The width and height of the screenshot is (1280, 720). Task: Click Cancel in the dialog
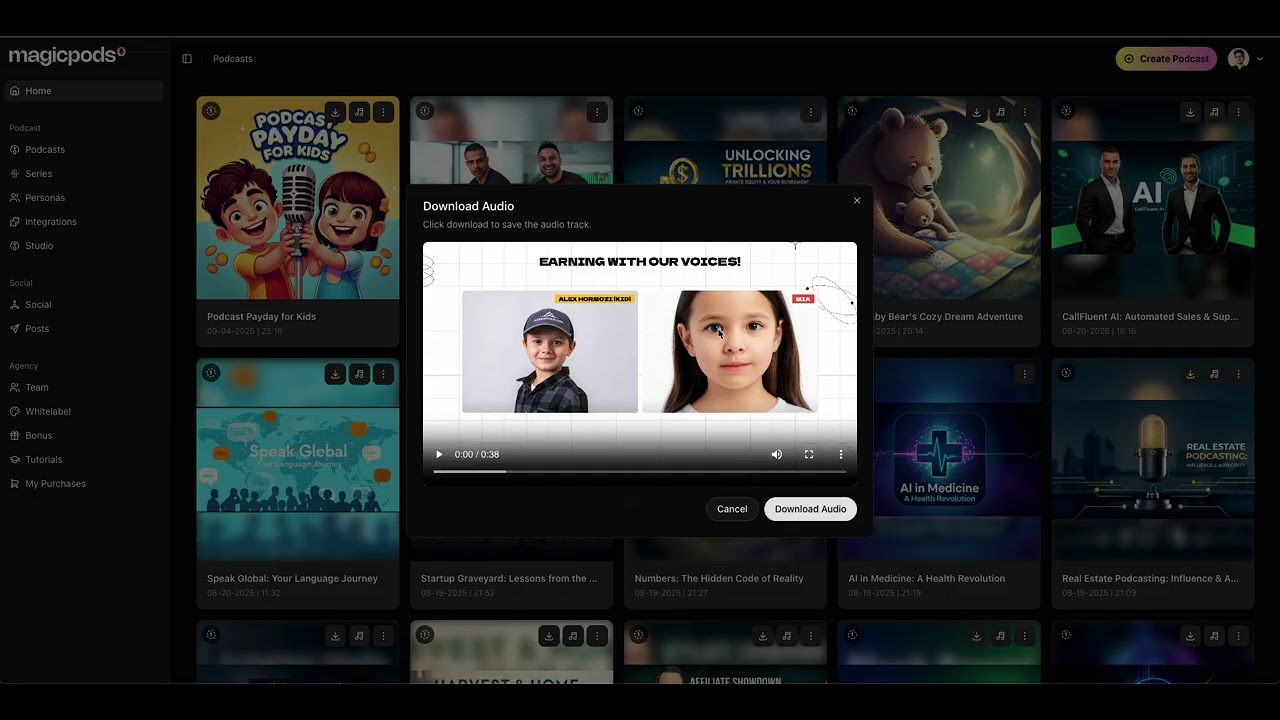point(732,509)
